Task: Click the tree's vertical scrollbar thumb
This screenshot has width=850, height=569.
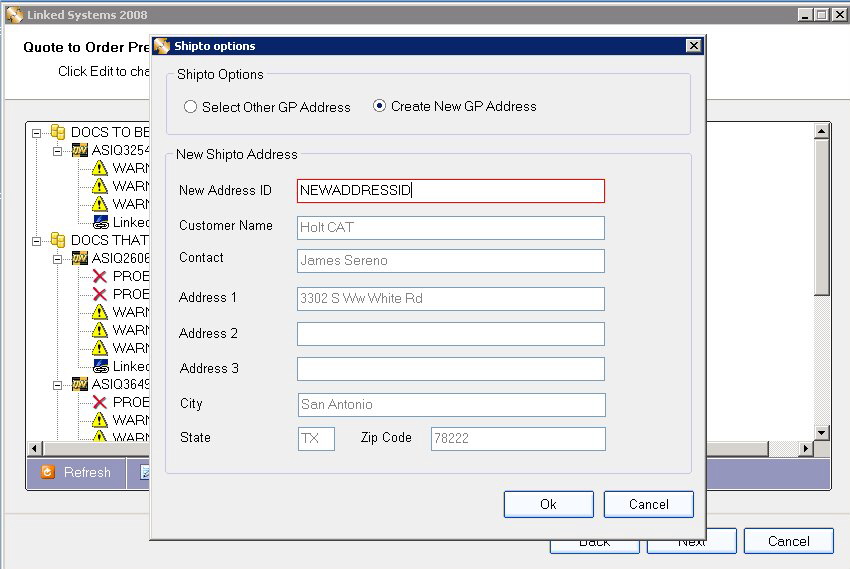Action: (x=822, y=217)
